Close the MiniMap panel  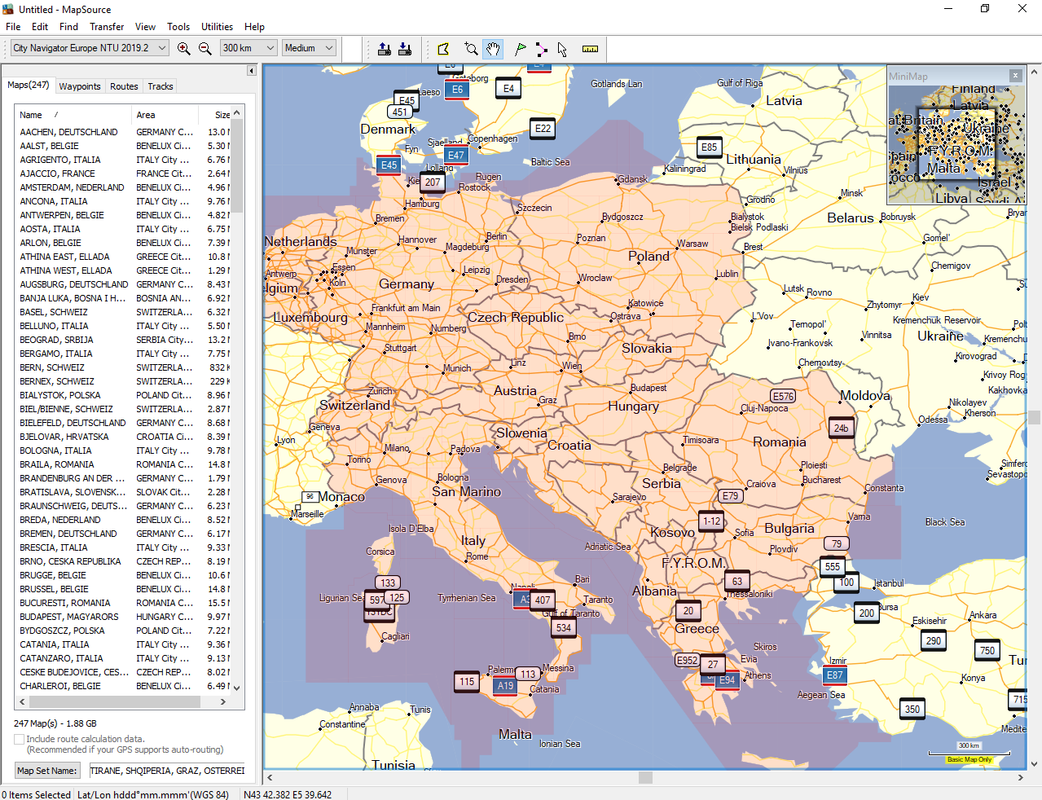pyautogui.click(x=1015, y=76)
